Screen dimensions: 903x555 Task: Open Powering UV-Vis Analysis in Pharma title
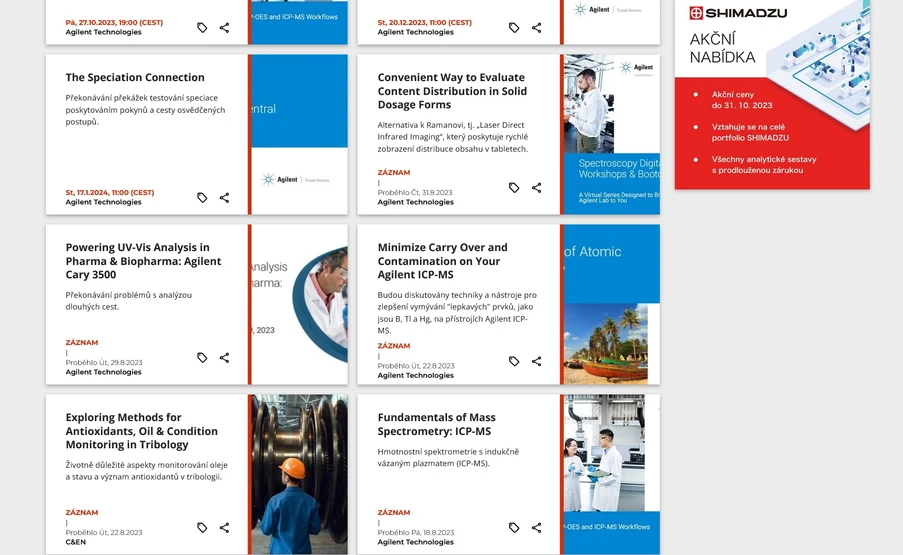(x=143, y=261)
